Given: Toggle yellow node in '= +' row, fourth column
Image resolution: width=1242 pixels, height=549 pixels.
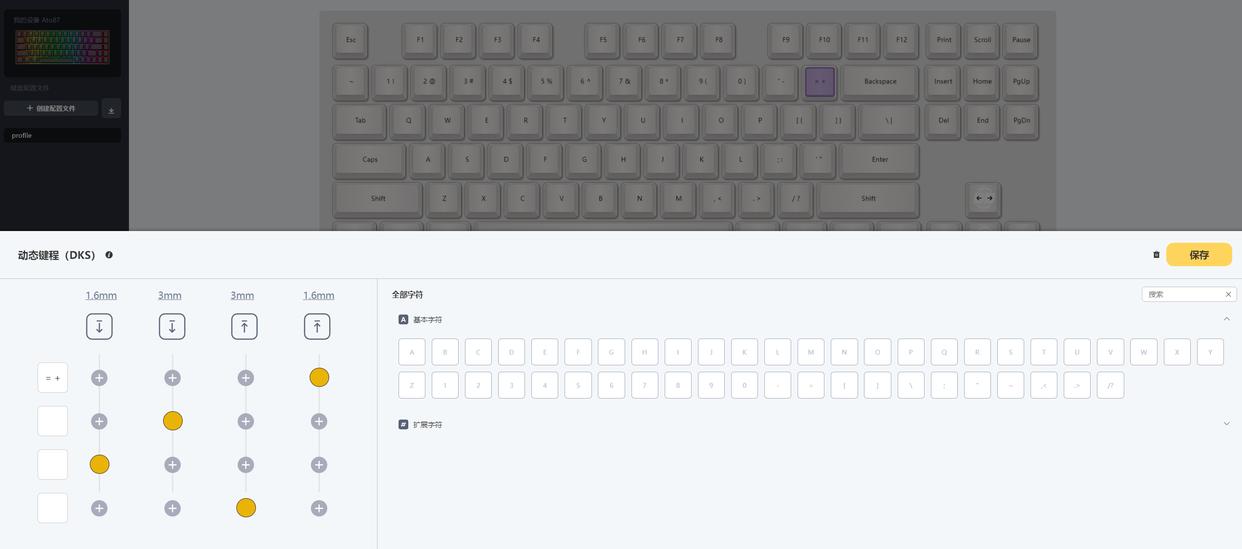Looking at the screenshot, I should point(319,377).
